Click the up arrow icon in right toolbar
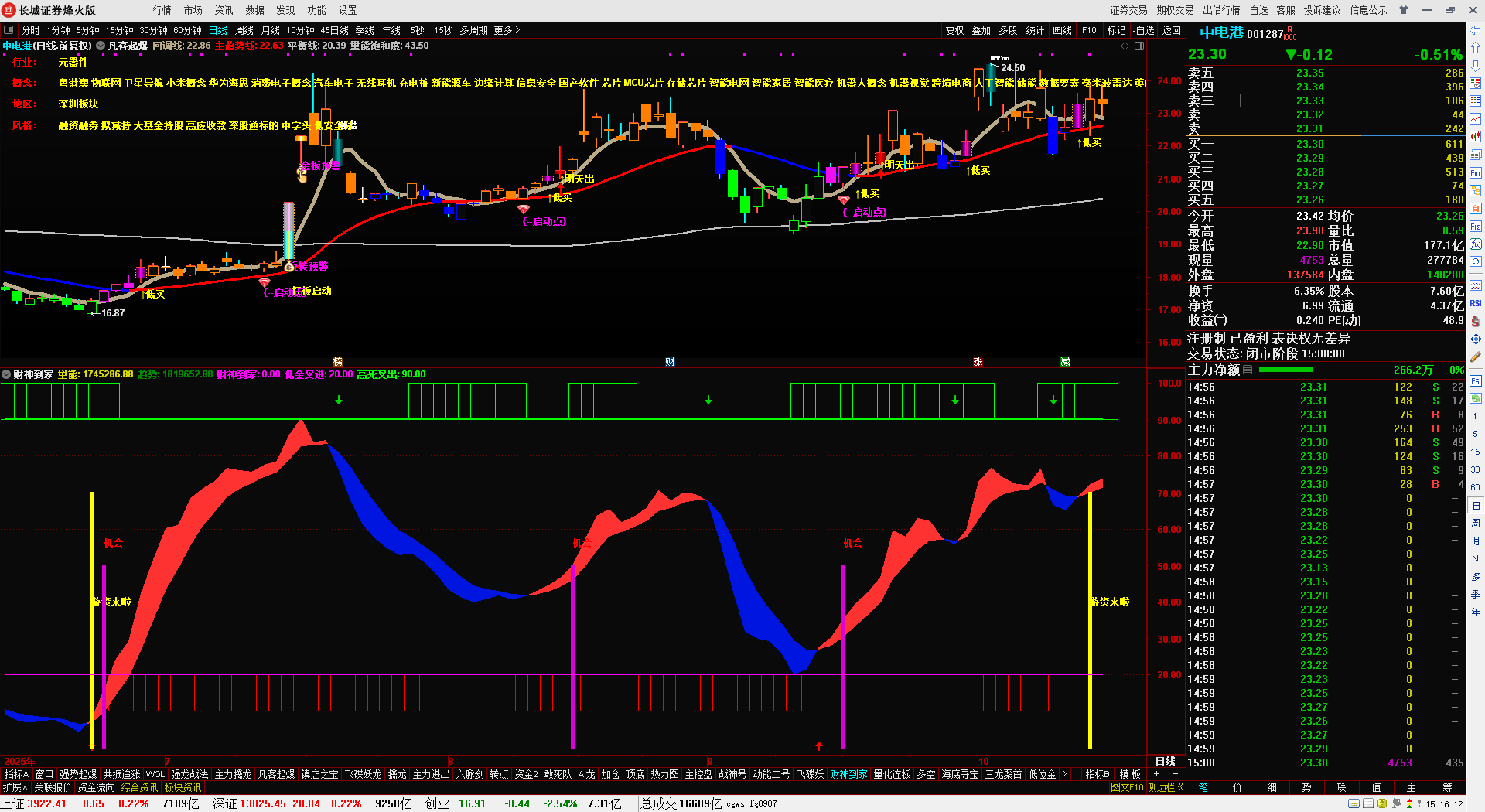The width and height of the screenshot is (1485, 812). (1476, 48)
